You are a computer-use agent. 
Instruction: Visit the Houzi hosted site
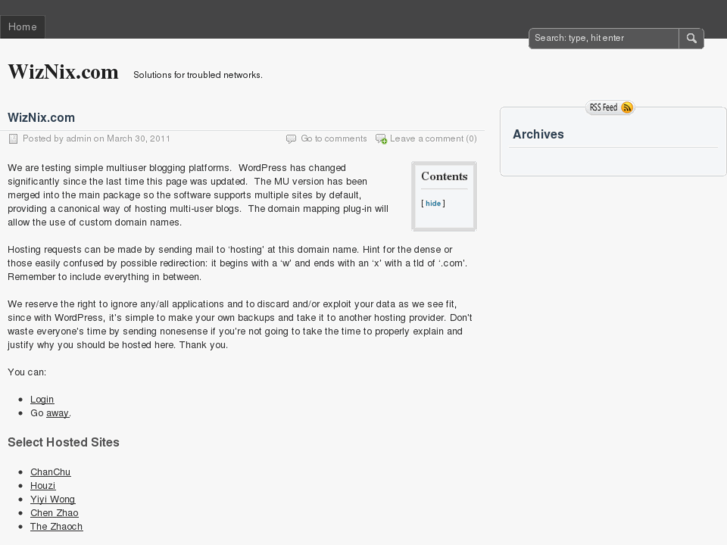tap(43, 485)
